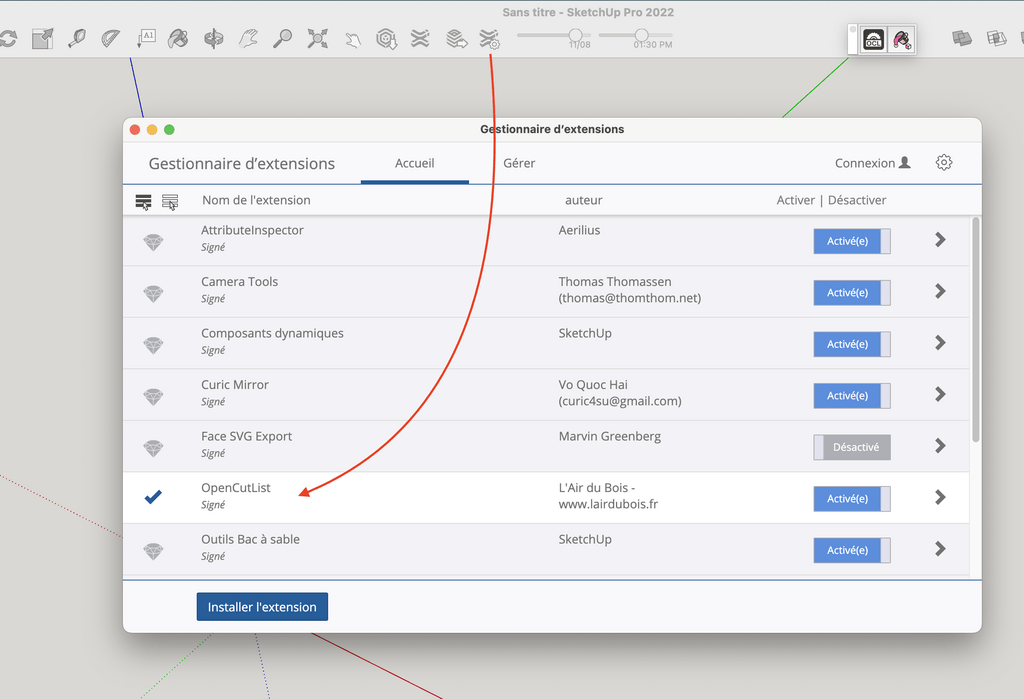Click the "Nom de l'extension" column header
The height and width of the screenshot is (699, 1024).
point(256,201)
